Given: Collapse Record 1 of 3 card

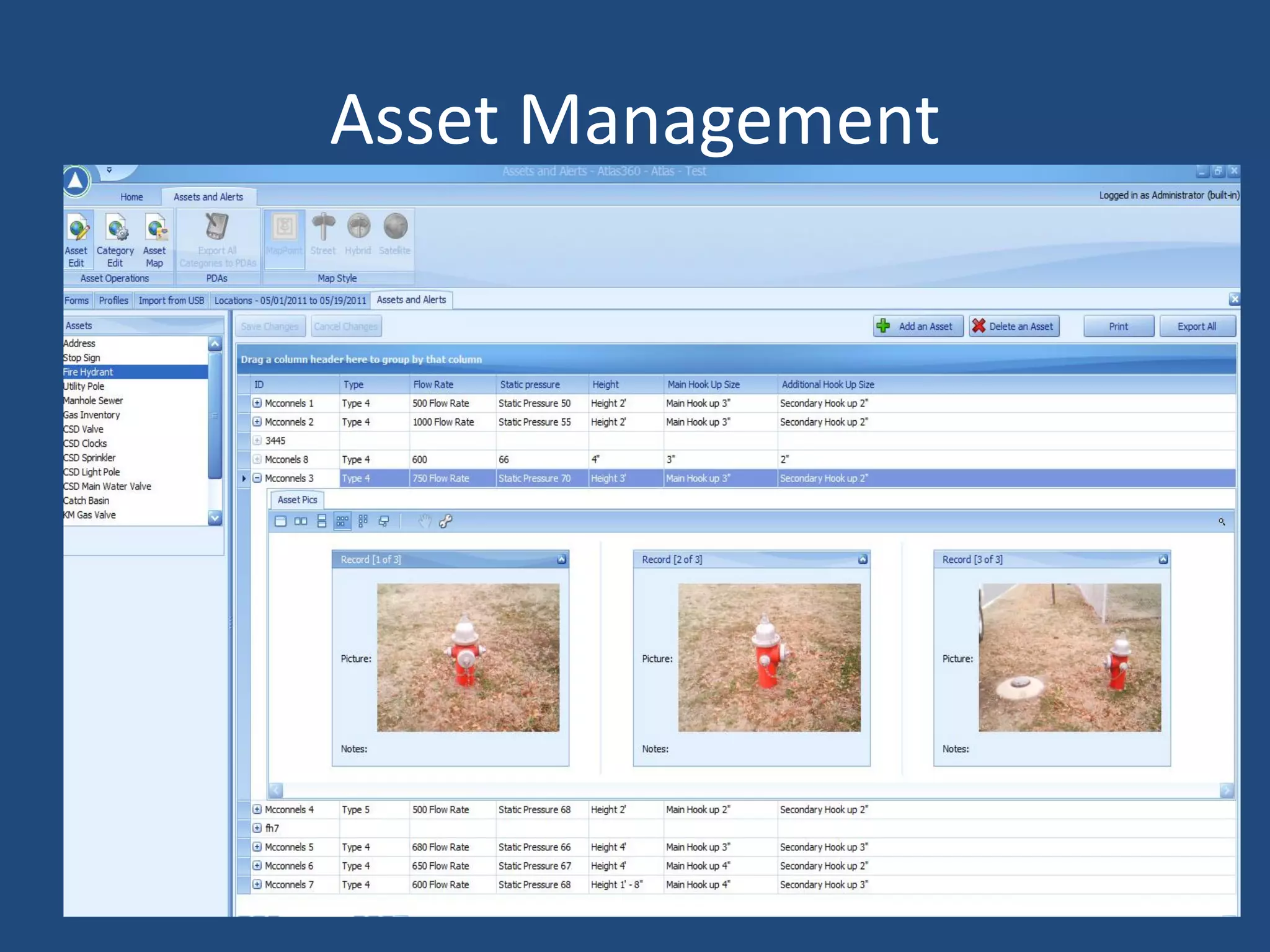Looking at the screenshot, I should (x=561, y=560).
